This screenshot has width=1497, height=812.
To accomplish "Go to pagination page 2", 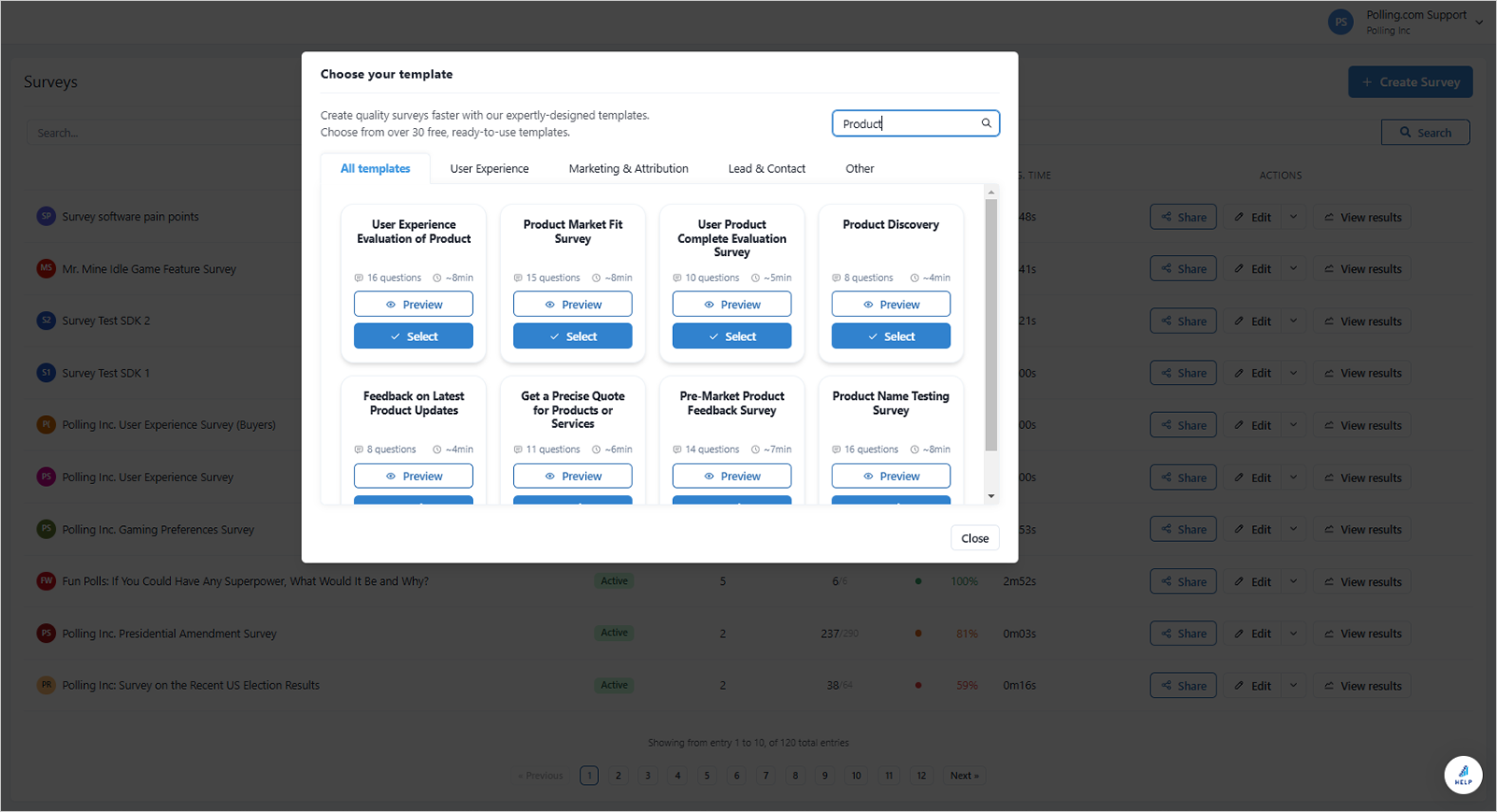I will point(619,776).
